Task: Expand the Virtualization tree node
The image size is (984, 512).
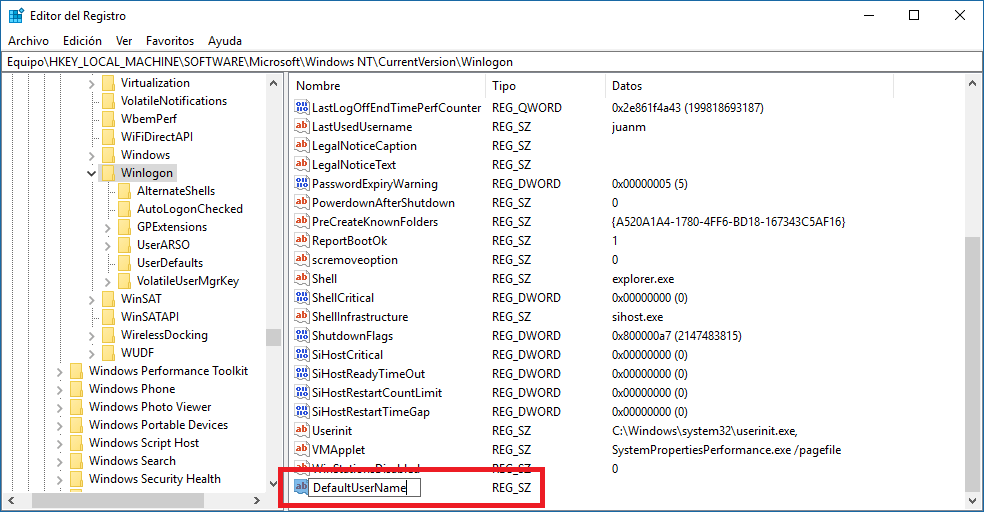Action: (x=92, y=83)
